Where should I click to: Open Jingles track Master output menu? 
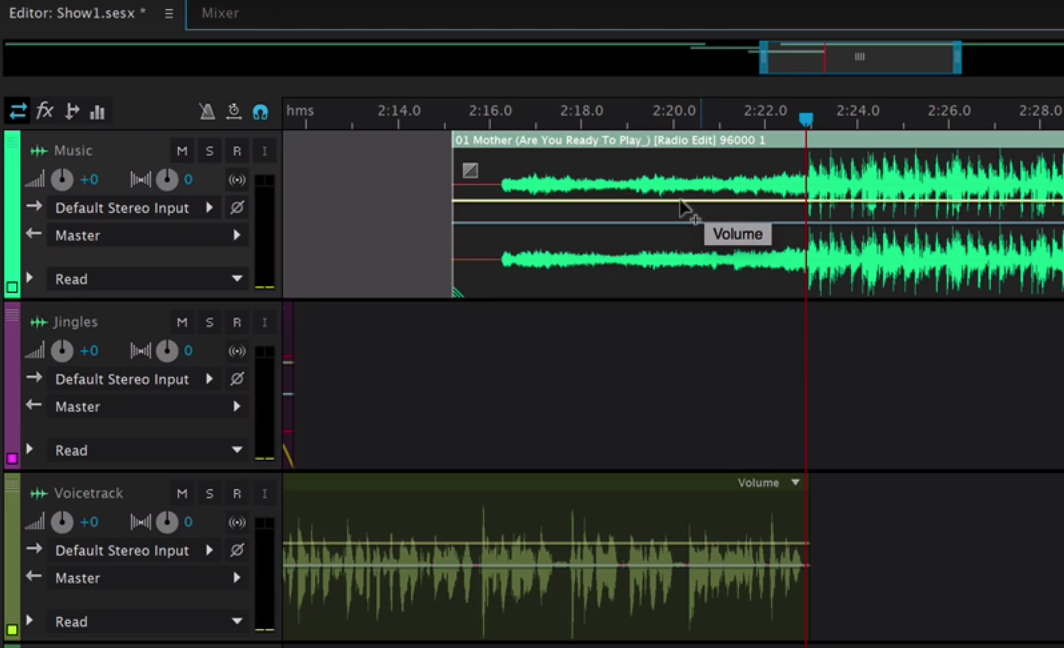click(147, 406)
